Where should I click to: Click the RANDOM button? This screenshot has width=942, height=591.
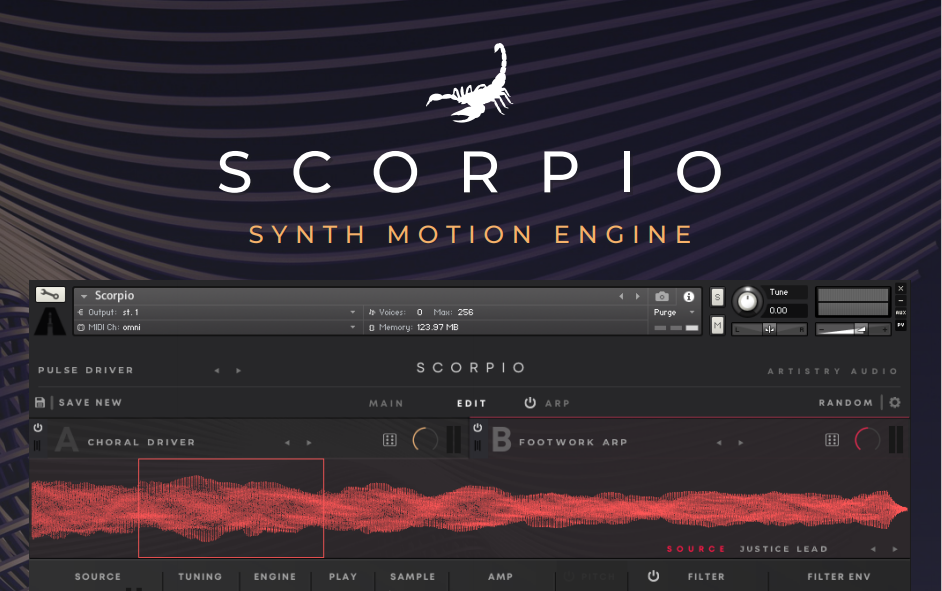pyautogui.click(x=845, y=402)
